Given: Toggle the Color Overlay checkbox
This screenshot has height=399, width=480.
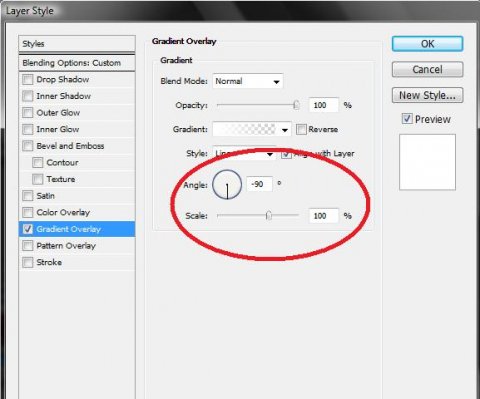Looking at the screenshot, I should (x=28, y=212).
